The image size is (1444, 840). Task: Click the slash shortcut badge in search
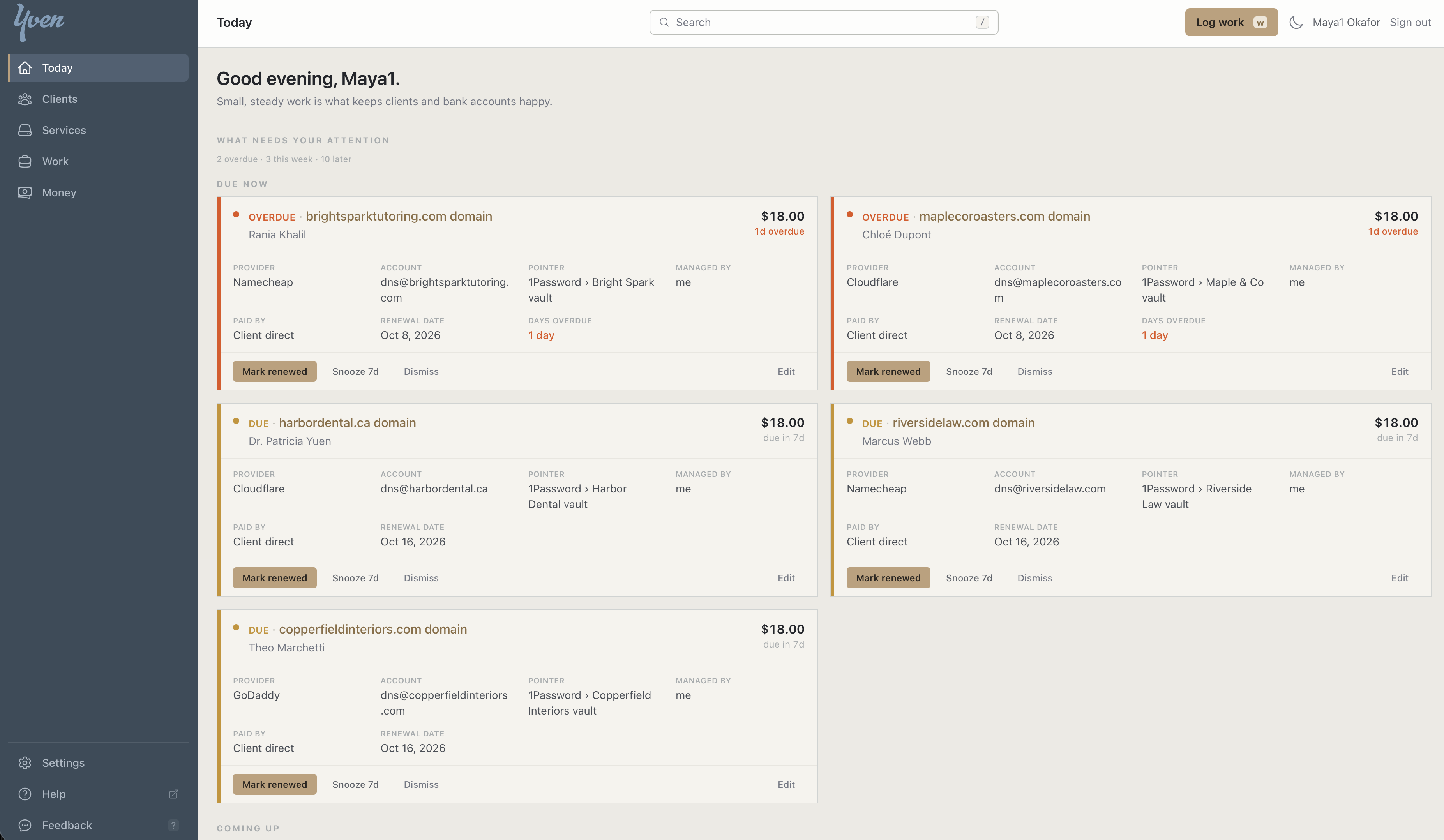click(x=982, y=22)
